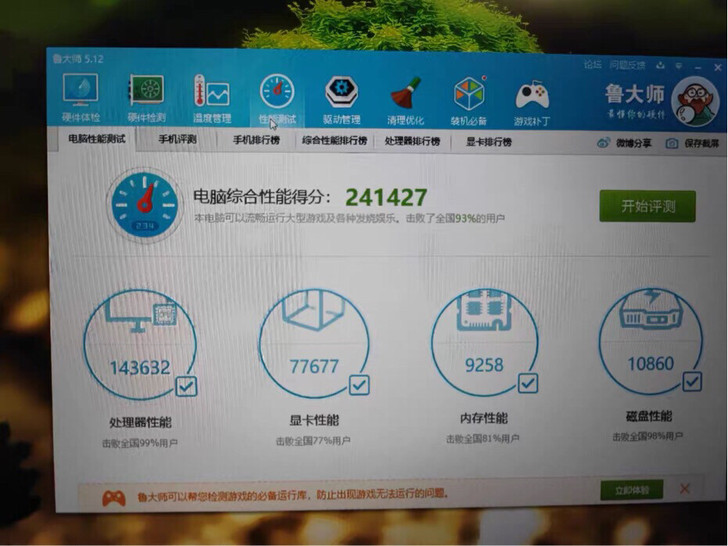Switch to 处理器排行榜 tab
The height and width of the screenshot is (546, 728).
click(412, 141)
